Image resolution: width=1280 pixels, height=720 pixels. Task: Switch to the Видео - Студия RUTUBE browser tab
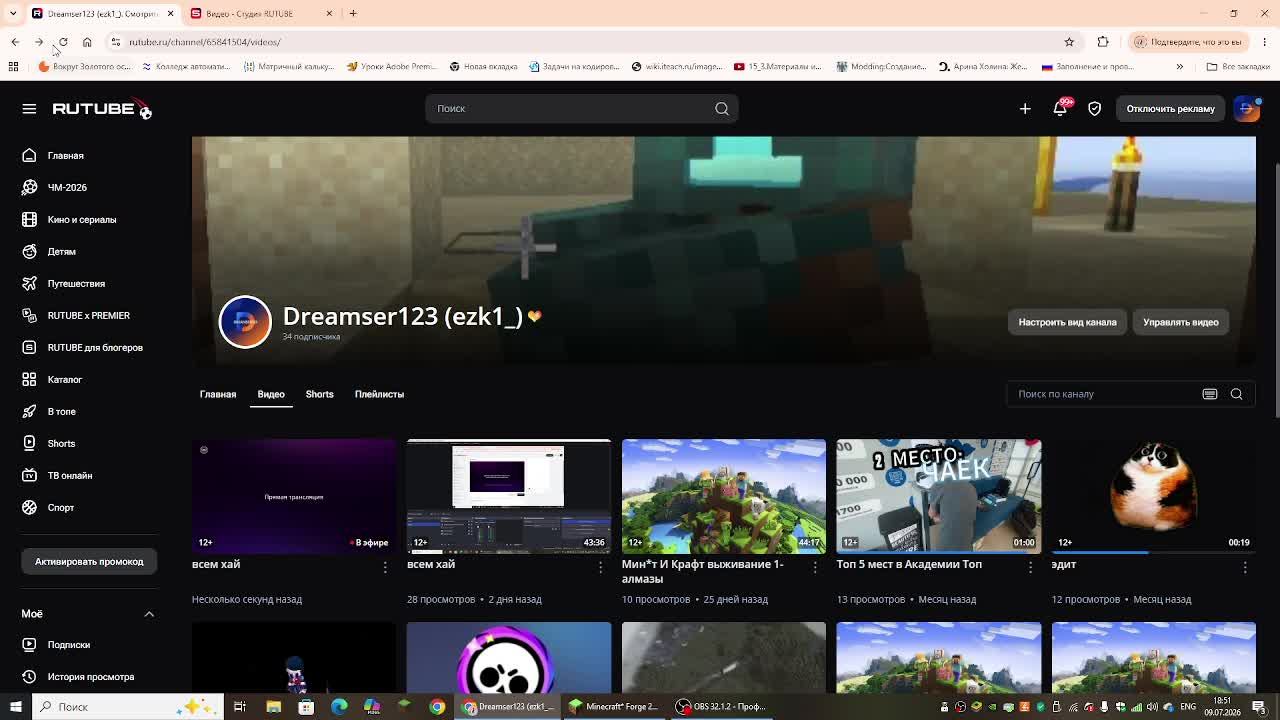click(x=260, y=13)
